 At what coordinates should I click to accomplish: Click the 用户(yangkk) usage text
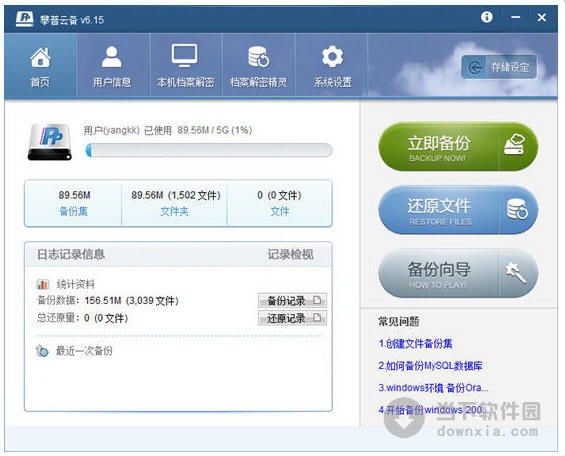point(168,130)
